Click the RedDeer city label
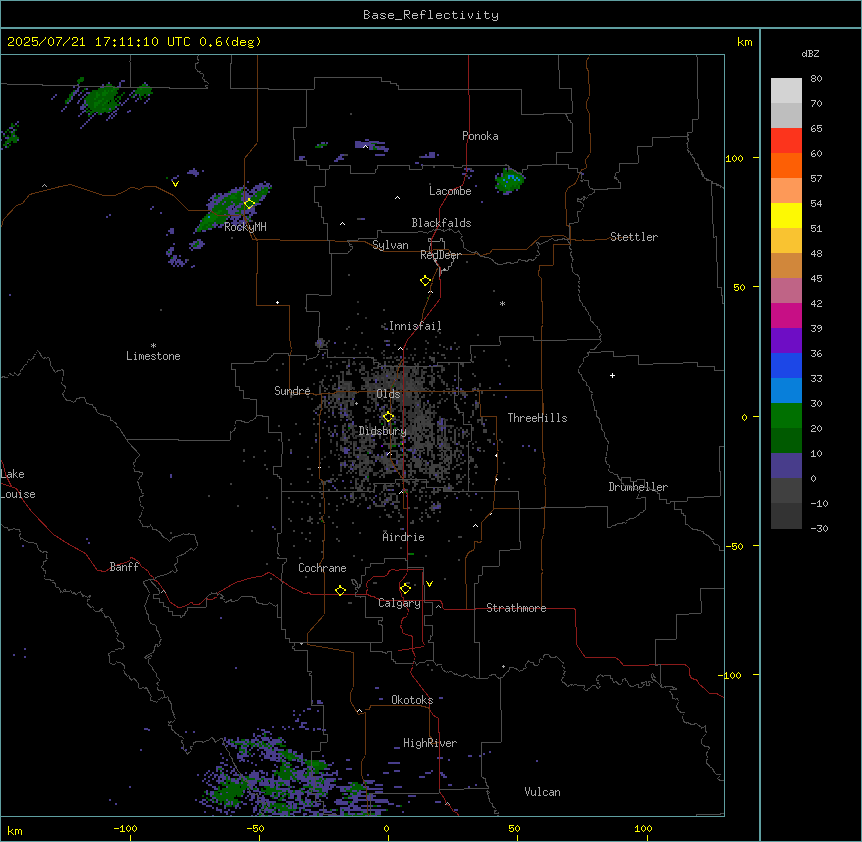This screenshot has width=862, height=842. [x=440, y=255]
